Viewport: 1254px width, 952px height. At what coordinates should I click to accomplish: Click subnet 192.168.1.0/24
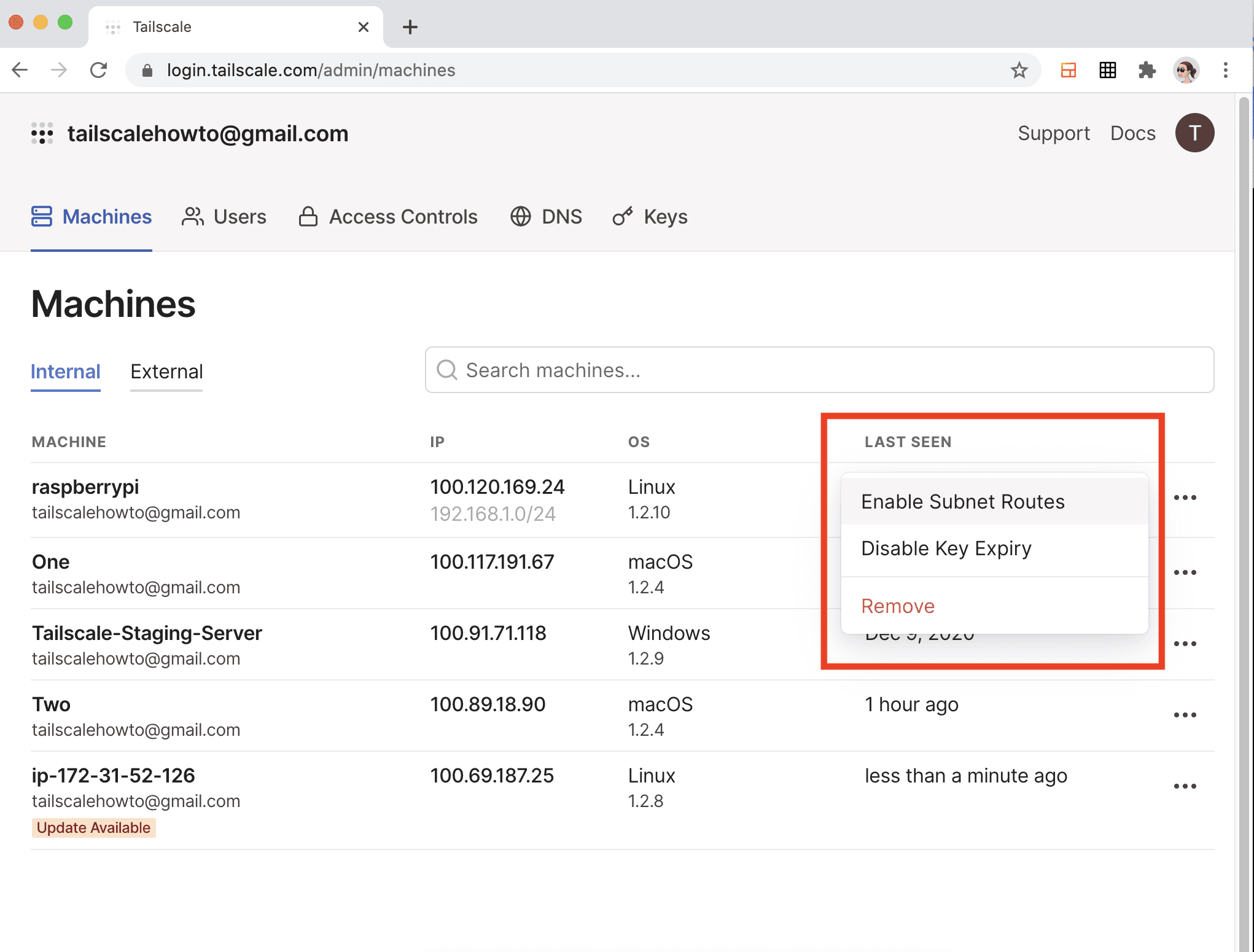click(493, 513)
